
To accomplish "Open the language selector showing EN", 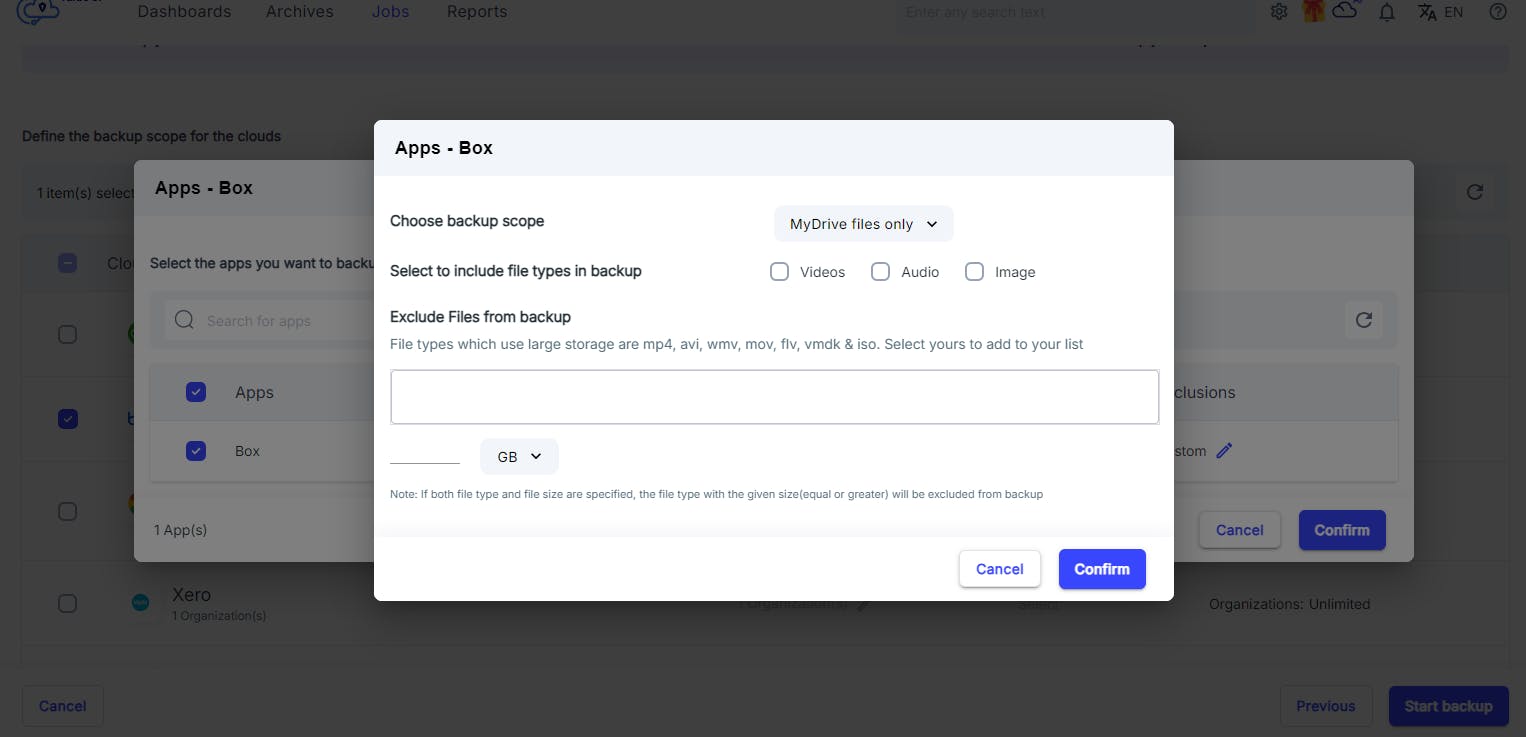I will click(x=1441, y=12).
